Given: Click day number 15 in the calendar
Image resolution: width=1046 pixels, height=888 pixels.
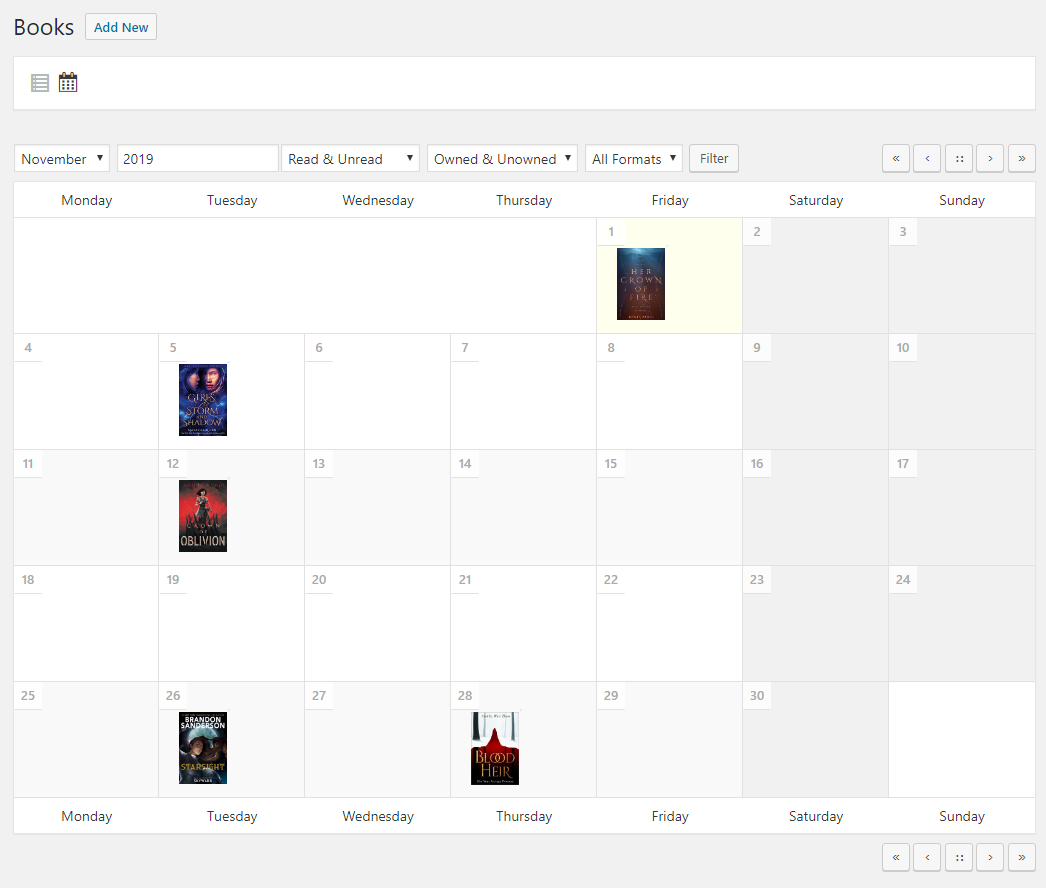Looking at the screenshot, I should (x=611, y=464).
